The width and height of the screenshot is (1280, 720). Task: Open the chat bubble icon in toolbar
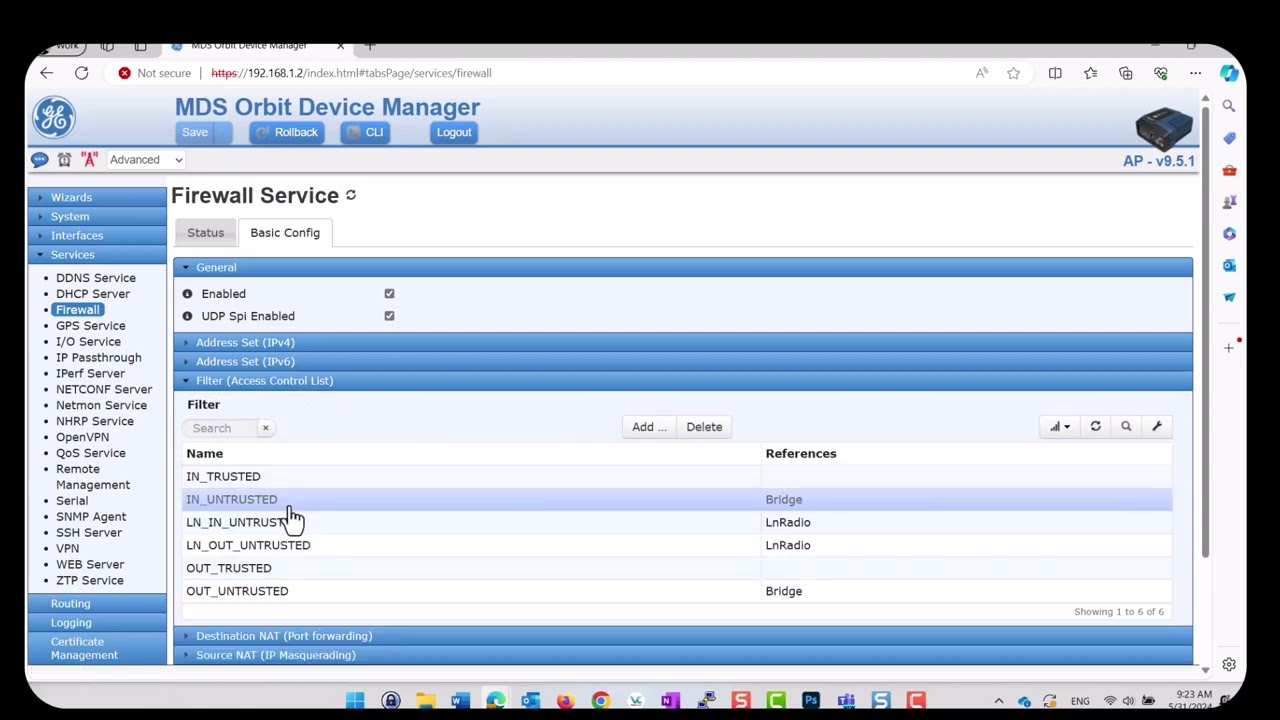coord(39,160)
